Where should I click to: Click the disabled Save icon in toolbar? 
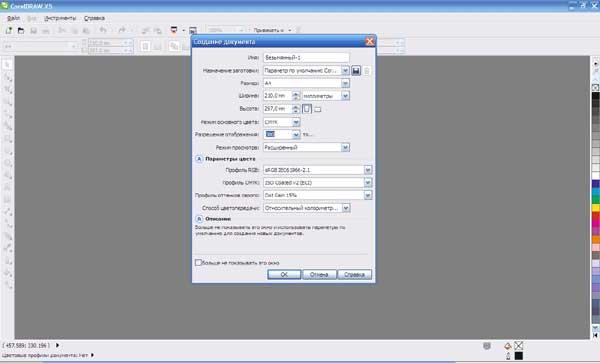click(x=34, y=31)
